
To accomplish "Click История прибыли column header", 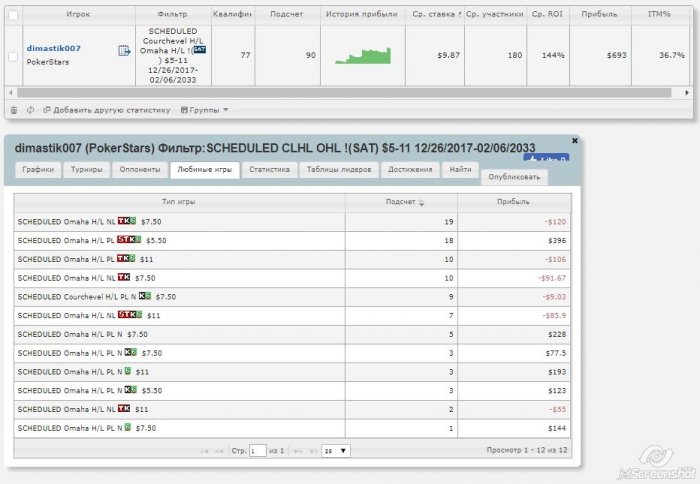I will coord(362,14).
